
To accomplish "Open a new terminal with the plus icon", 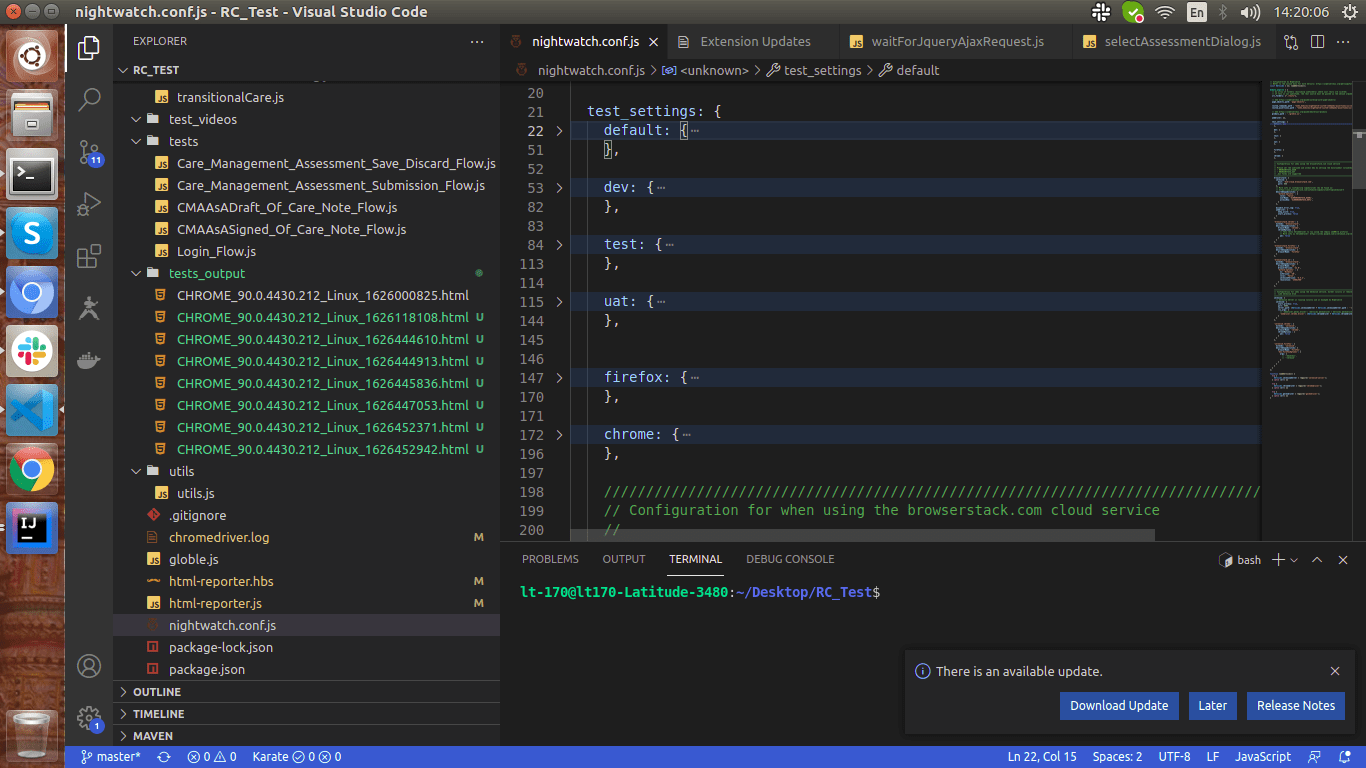I will pos(1276,559).
